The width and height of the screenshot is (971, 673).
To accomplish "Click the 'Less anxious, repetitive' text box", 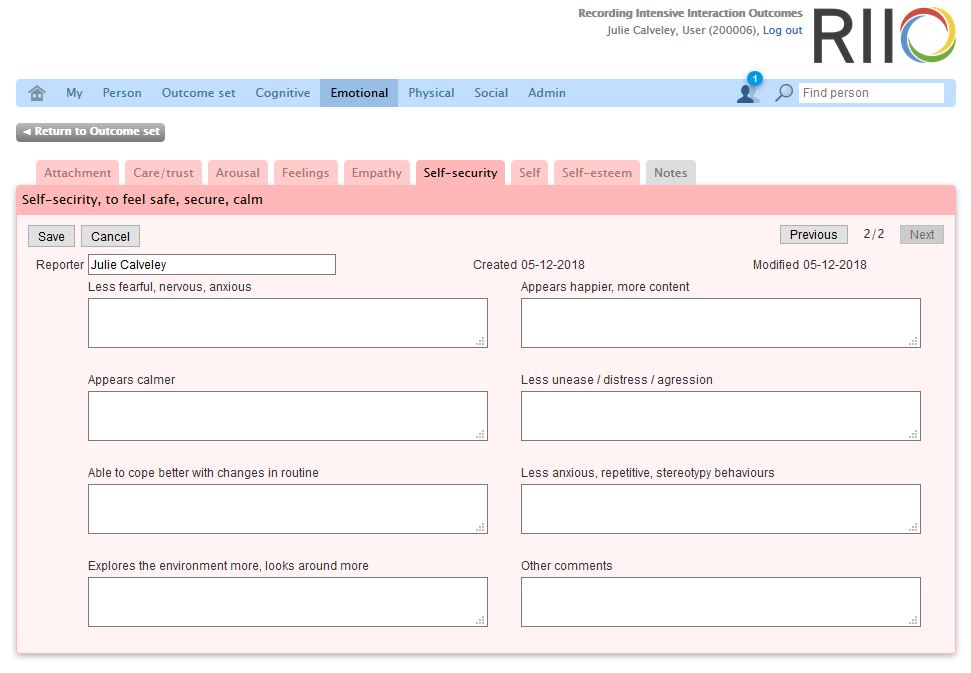I will coord(721,509).
